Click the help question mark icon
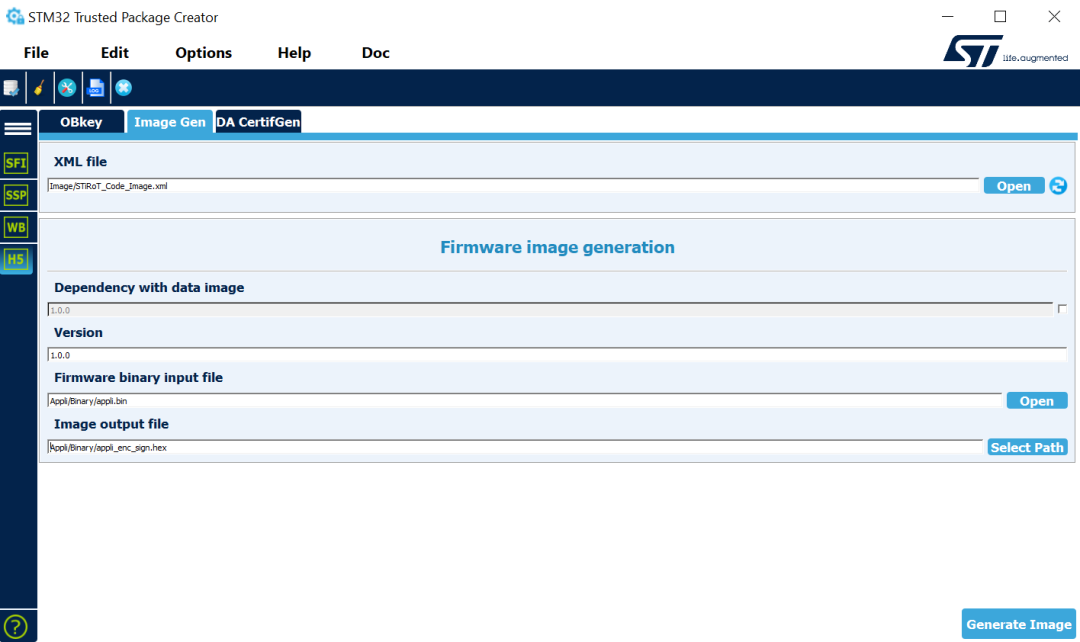Screen dimensions: 1080x642 click(17, 627)
